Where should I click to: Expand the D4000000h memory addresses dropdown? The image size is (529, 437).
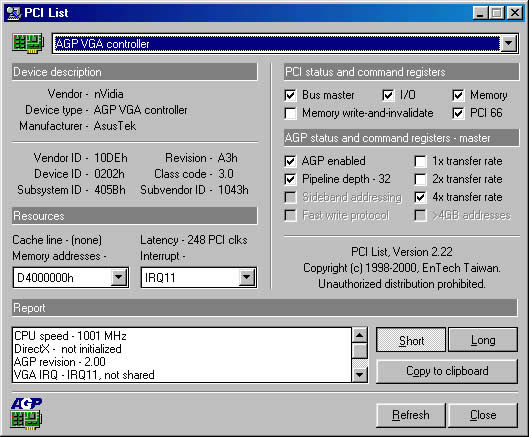point(119,277)
